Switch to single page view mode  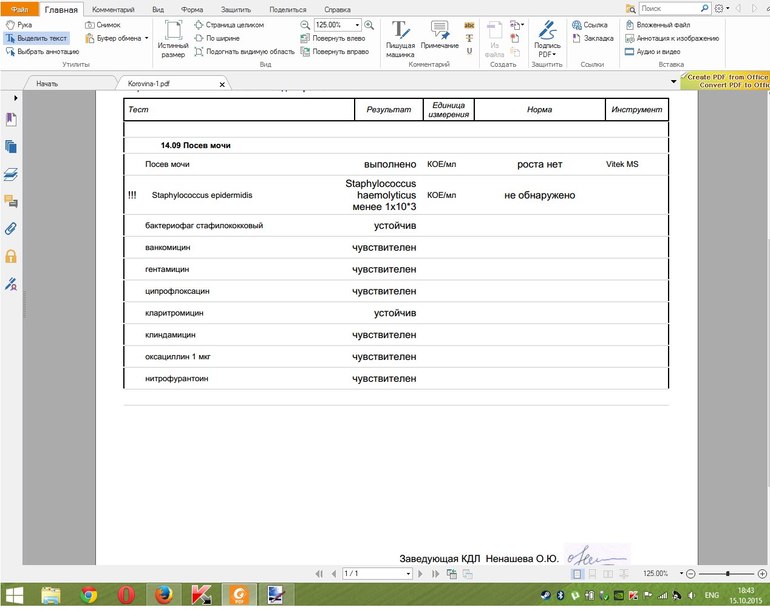pyautogui.click(x=577, y=574)
